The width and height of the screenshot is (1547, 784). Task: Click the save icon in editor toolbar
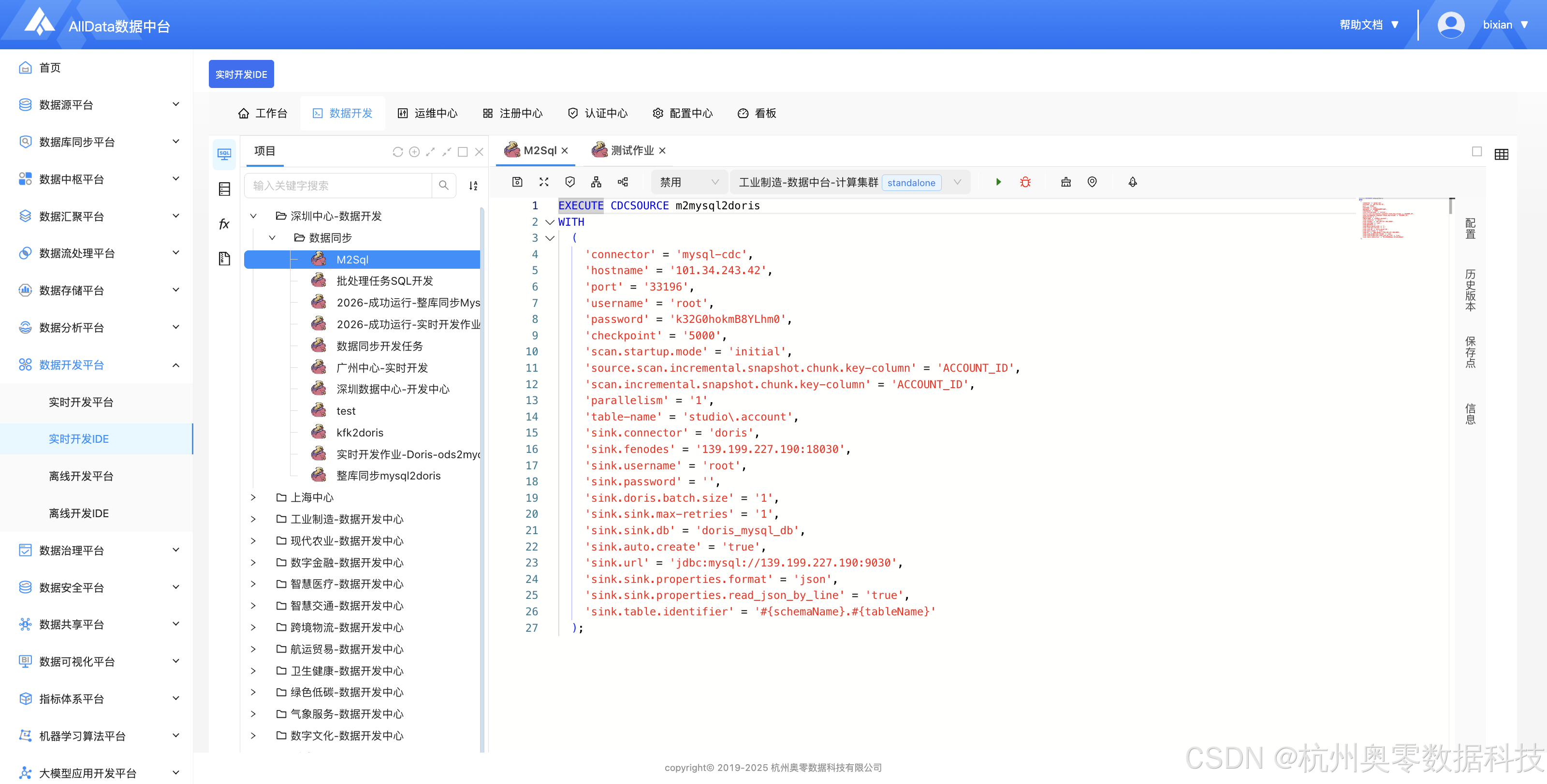[517, 182]
